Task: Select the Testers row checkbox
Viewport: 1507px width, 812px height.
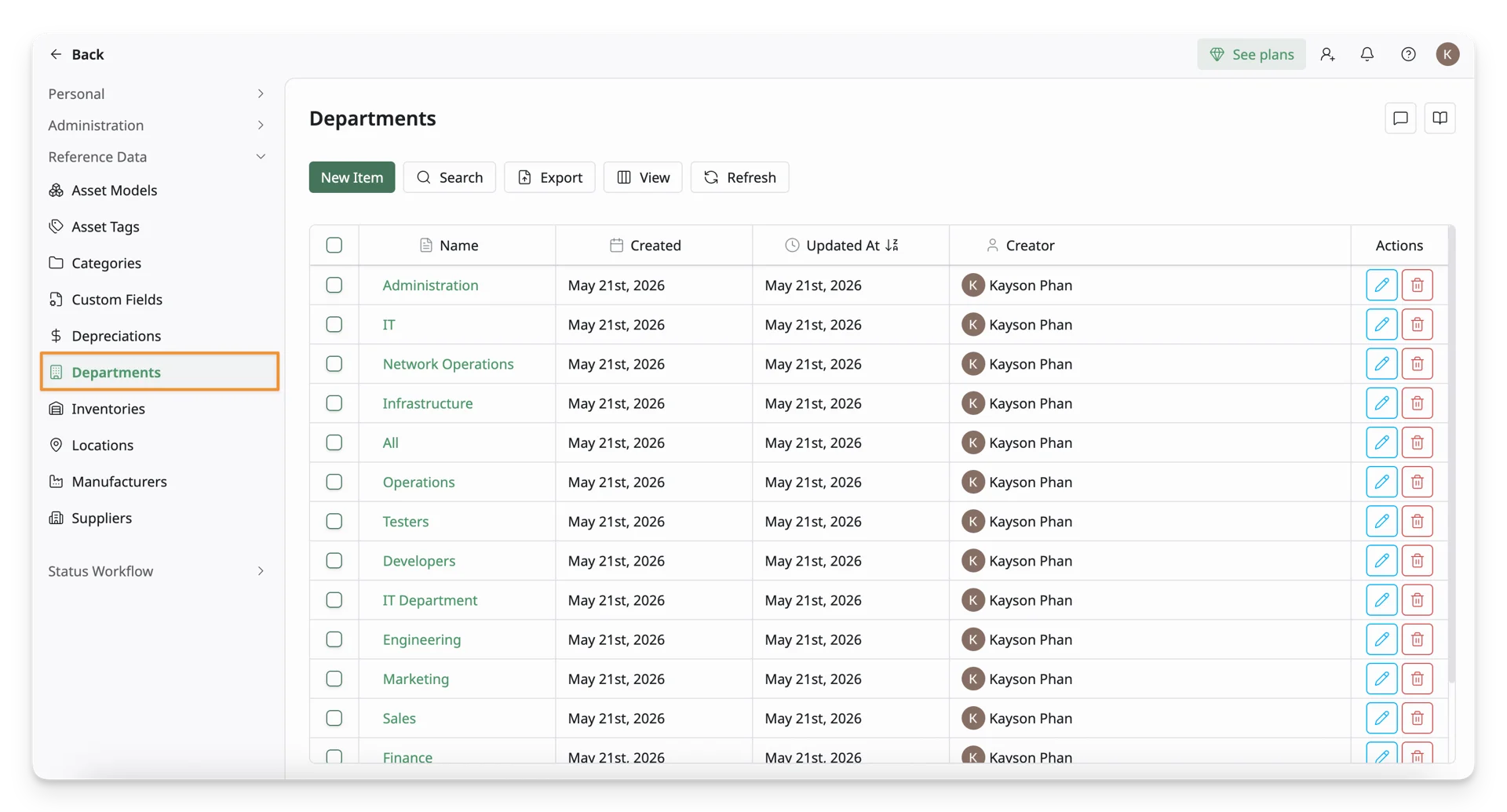Action: [x=334, y=522]
